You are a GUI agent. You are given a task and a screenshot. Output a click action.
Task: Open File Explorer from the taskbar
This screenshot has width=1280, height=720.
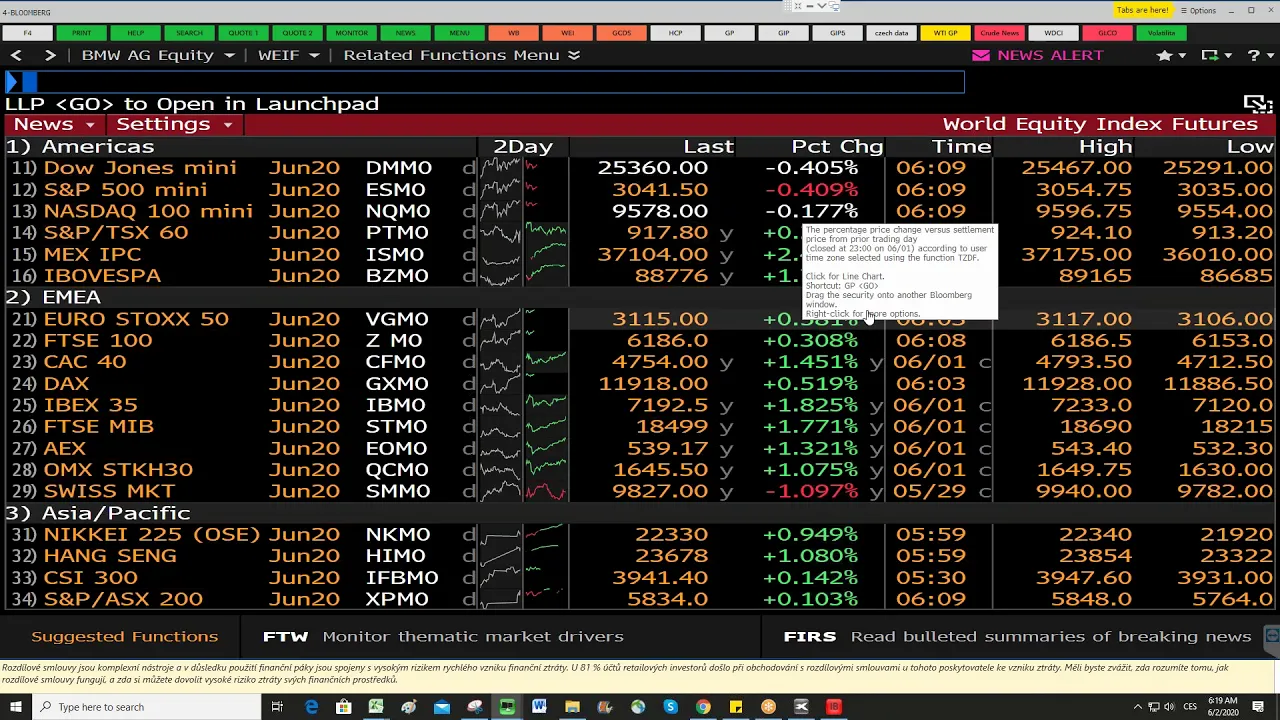click(x=572, y=707)
